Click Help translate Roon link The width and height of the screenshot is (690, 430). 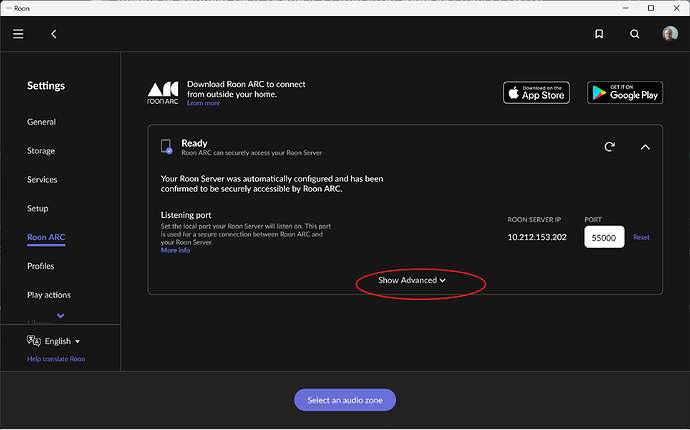click(56, 359)
